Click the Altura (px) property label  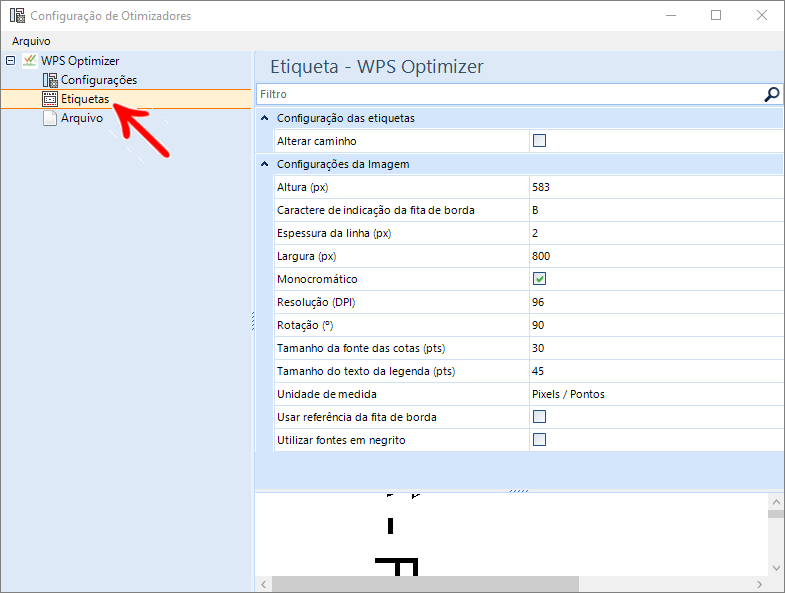pyautogui.click(x=302, y=187)
